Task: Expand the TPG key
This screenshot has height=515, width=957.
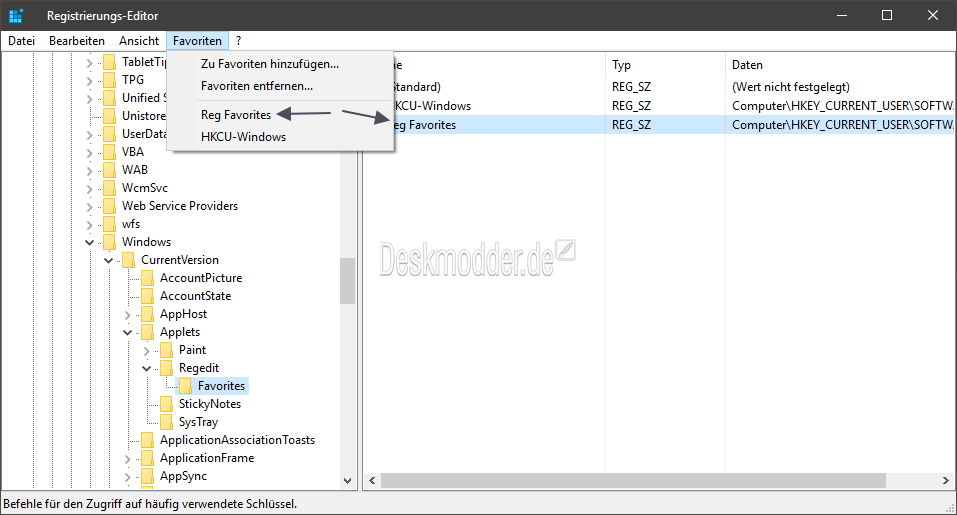Action: tap(90, 81)
